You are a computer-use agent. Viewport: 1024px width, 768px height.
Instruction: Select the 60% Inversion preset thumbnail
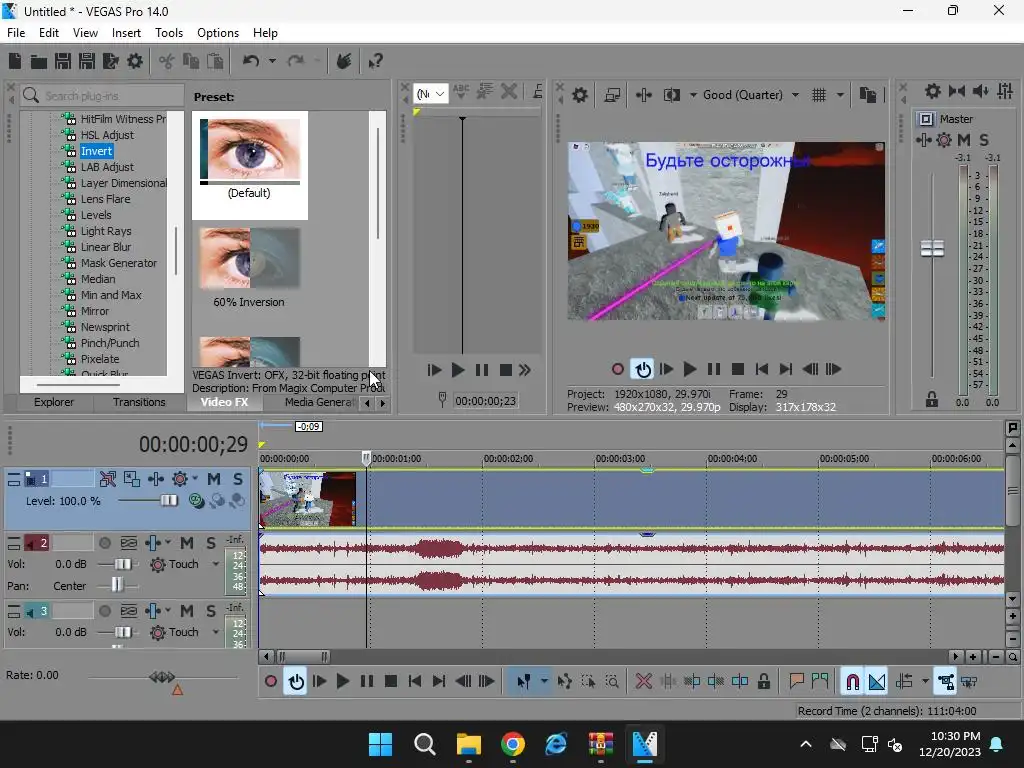(x=249, y=259)
